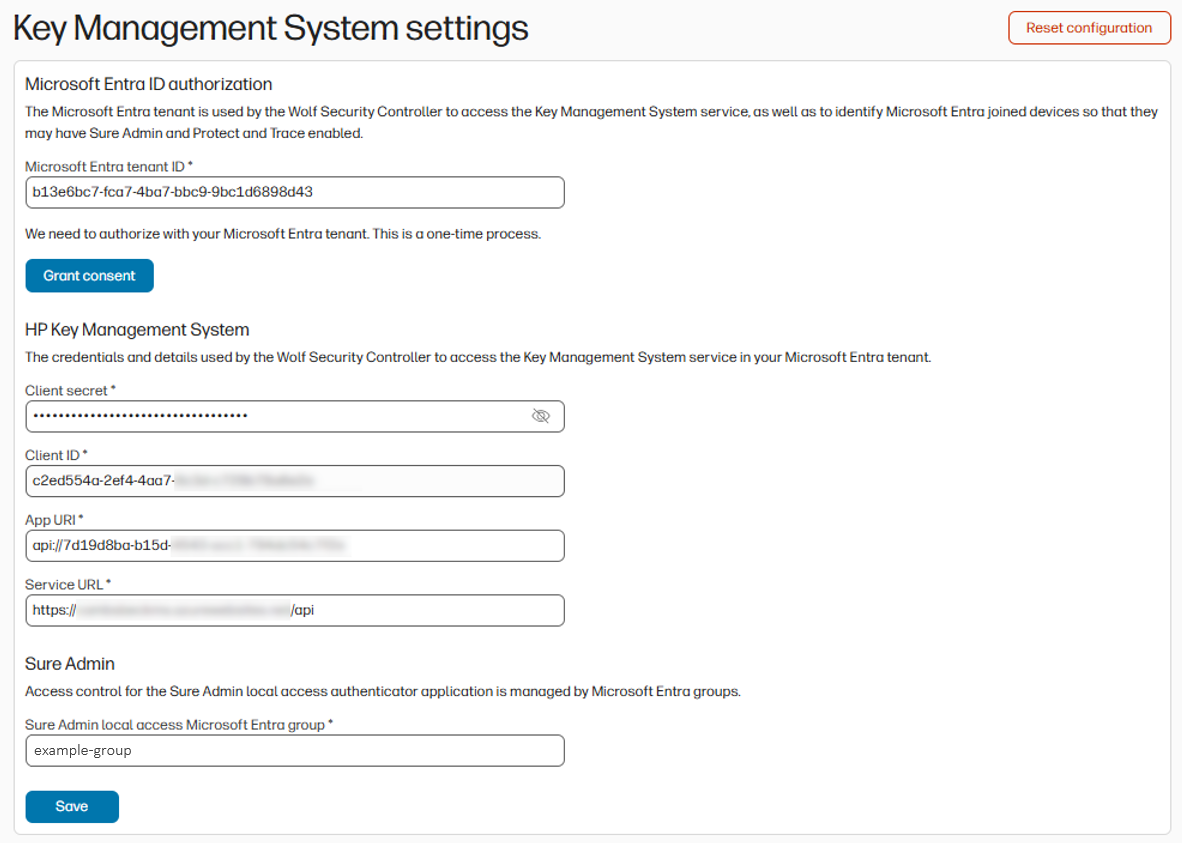Click the Sure Admin access control description
Image resolution: width=1182 pixels, height=843 pixels.
382,691
